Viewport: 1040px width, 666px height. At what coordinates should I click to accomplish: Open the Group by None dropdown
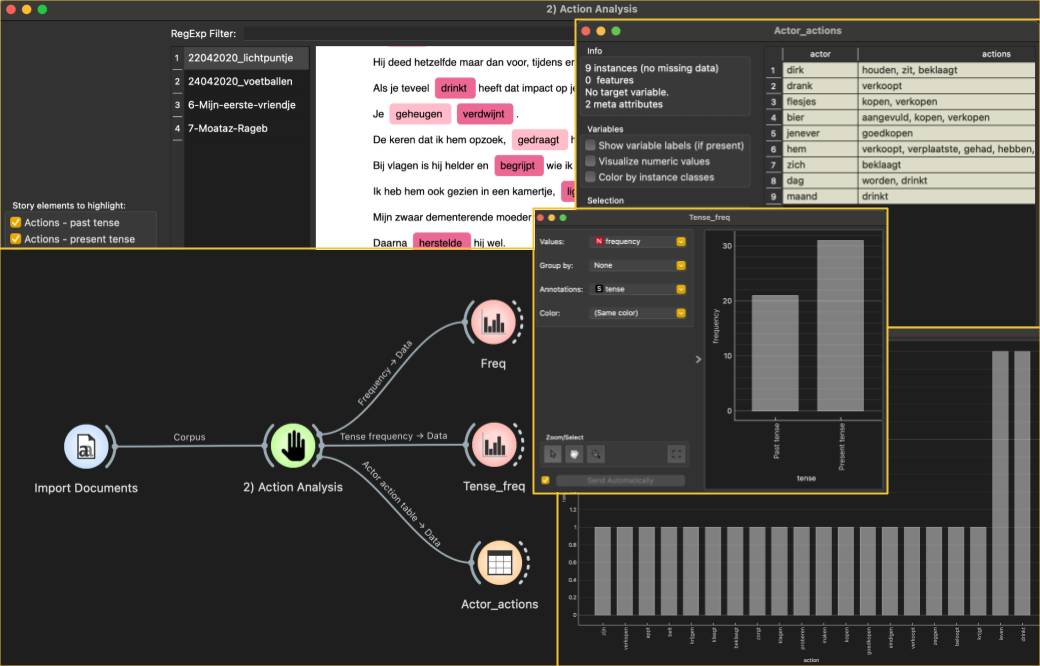638,265
